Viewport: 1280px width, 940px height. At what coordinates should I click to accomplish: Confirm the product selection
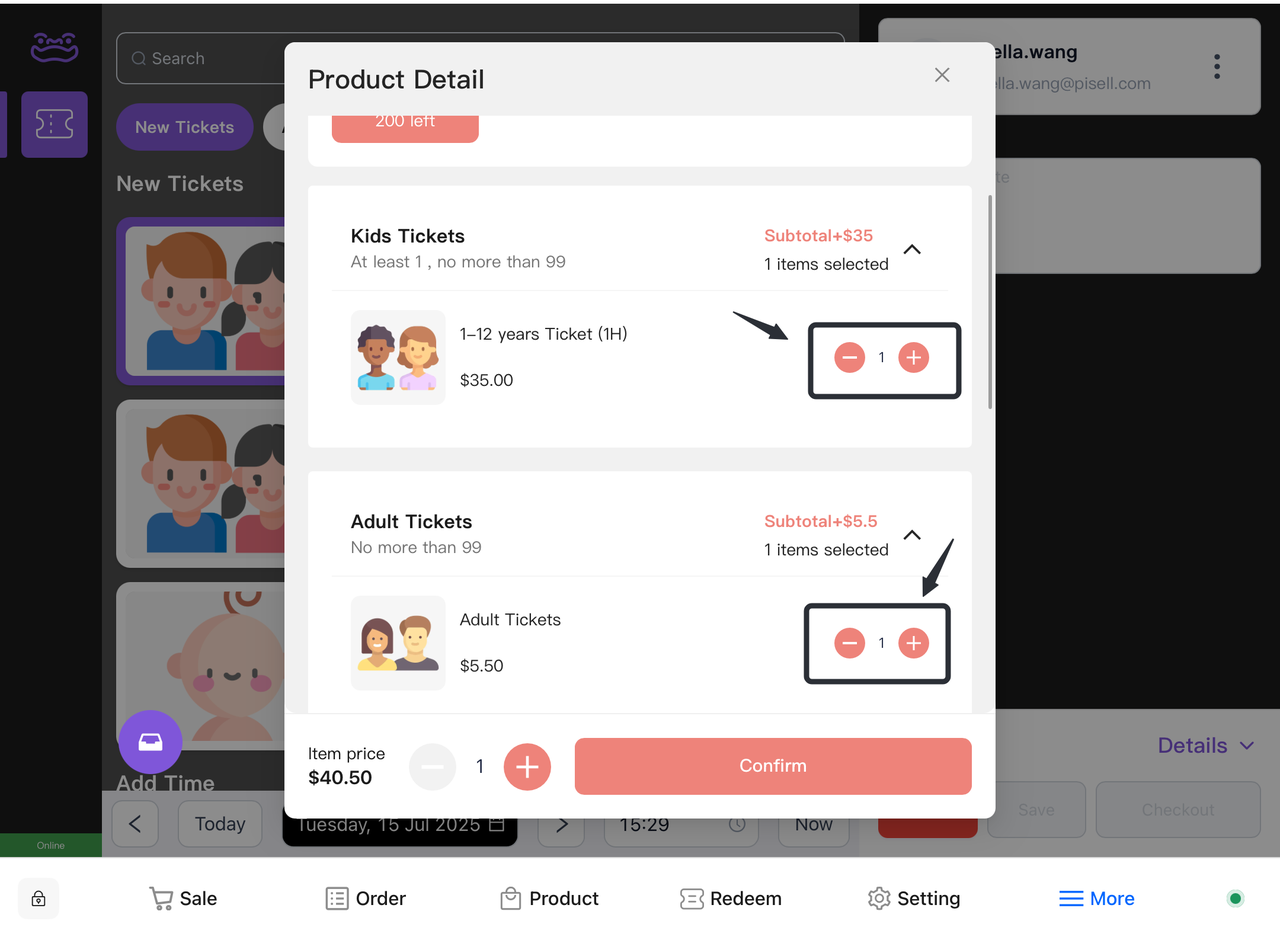(x=772, y=766)
